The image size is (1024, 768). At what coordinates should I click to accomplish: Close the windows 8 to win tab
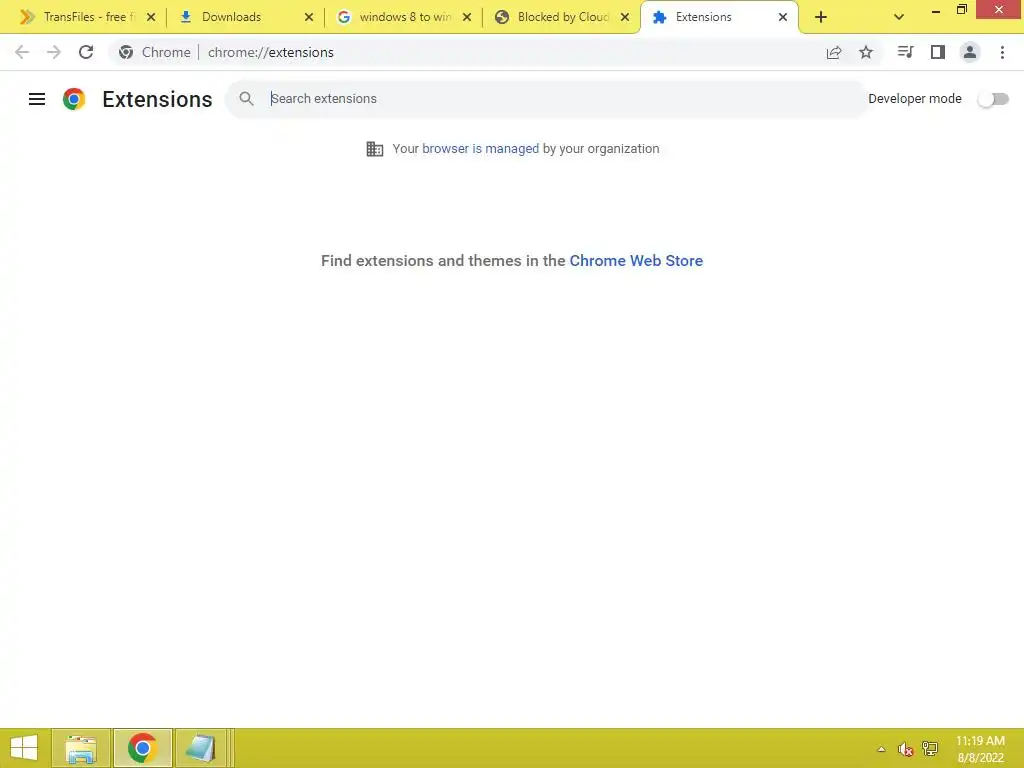[x=467, y=17]
